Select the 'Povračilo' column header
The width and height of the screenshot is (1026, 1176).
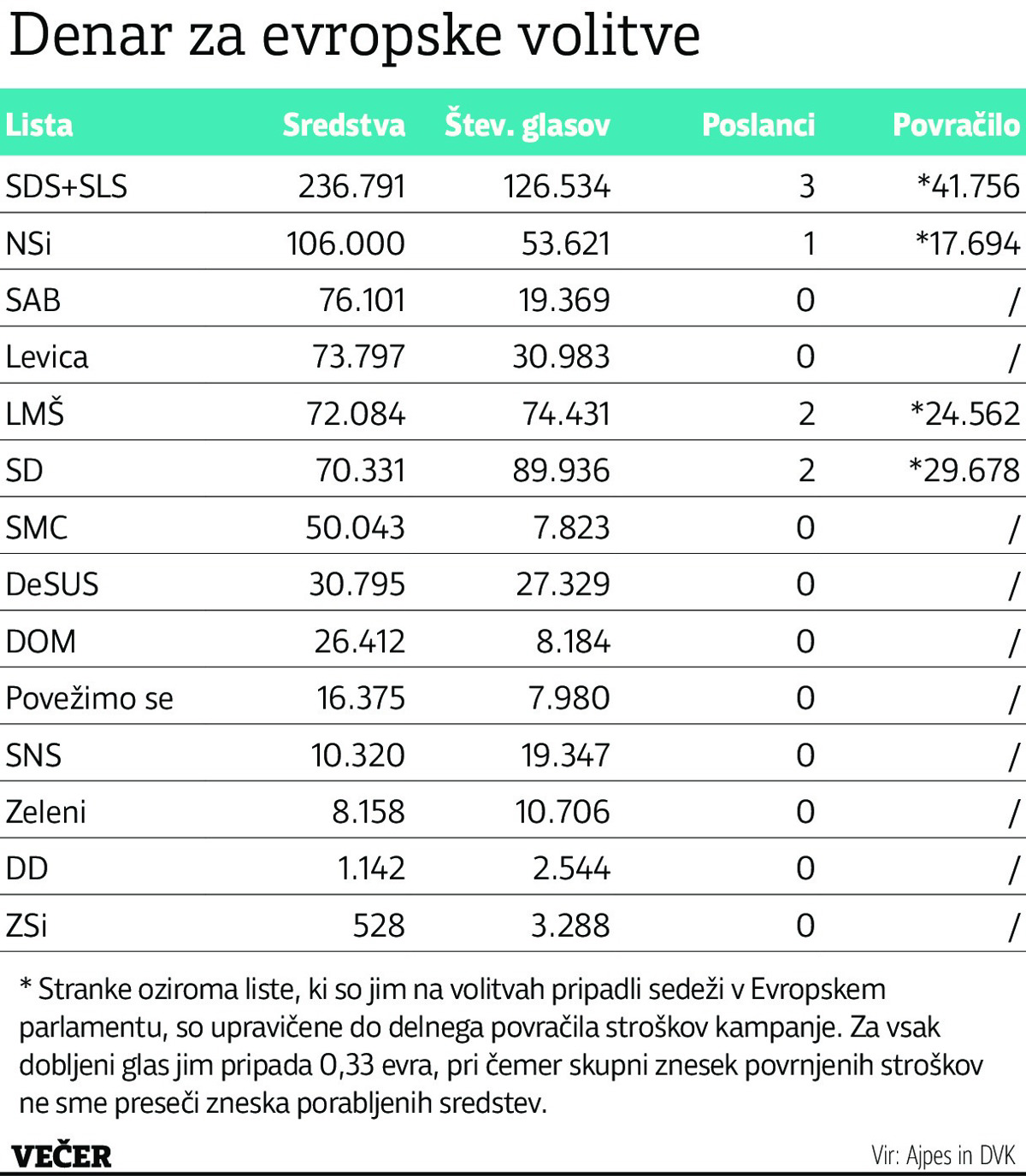(956, 126)
